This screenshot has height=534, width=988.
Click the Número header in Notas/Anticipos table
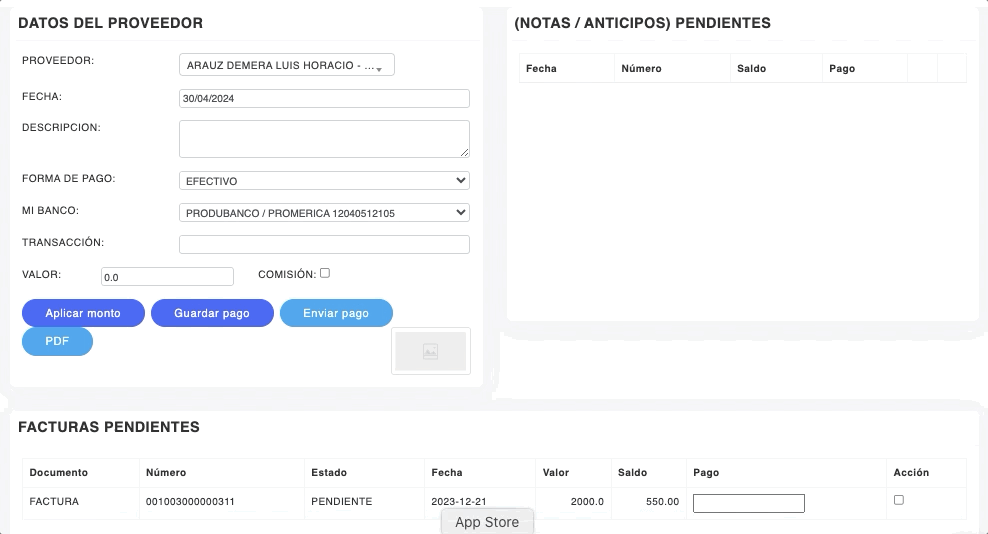click(641, 68)
